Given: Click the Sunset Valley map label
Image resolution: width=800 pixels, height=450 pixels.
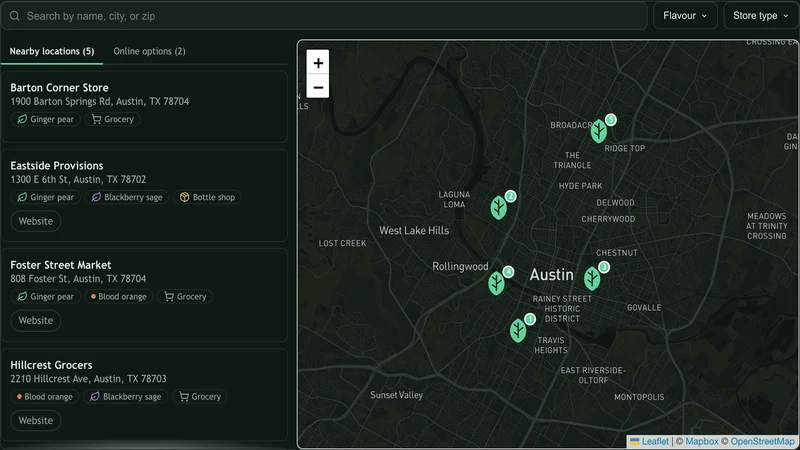Looking at the screenshot, I should tap(396, 395).
